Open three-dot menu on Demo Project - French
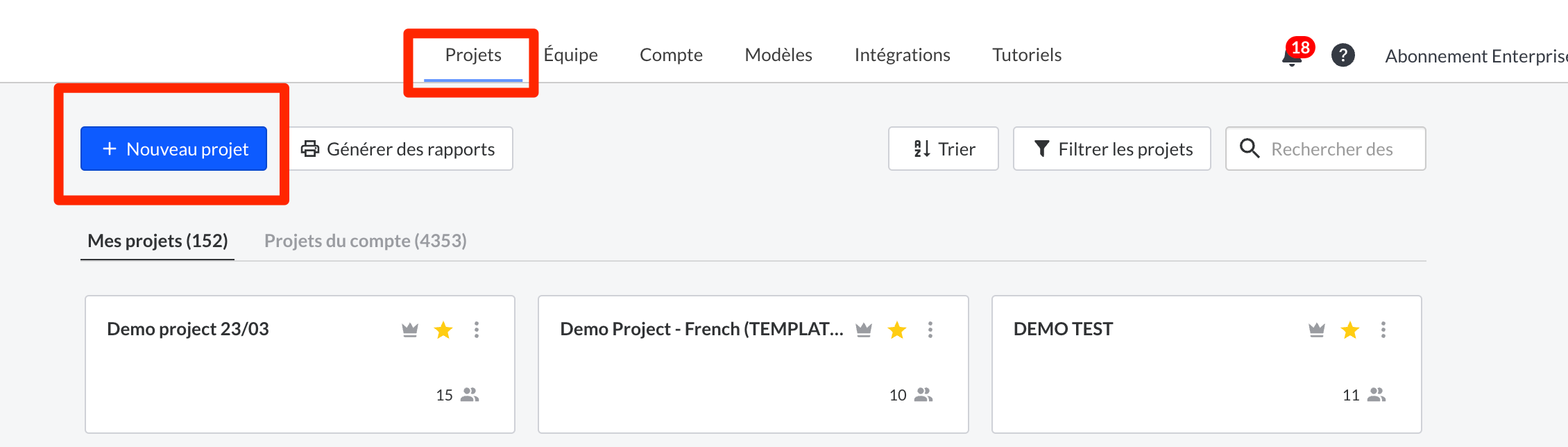 [x=930, y=330]
